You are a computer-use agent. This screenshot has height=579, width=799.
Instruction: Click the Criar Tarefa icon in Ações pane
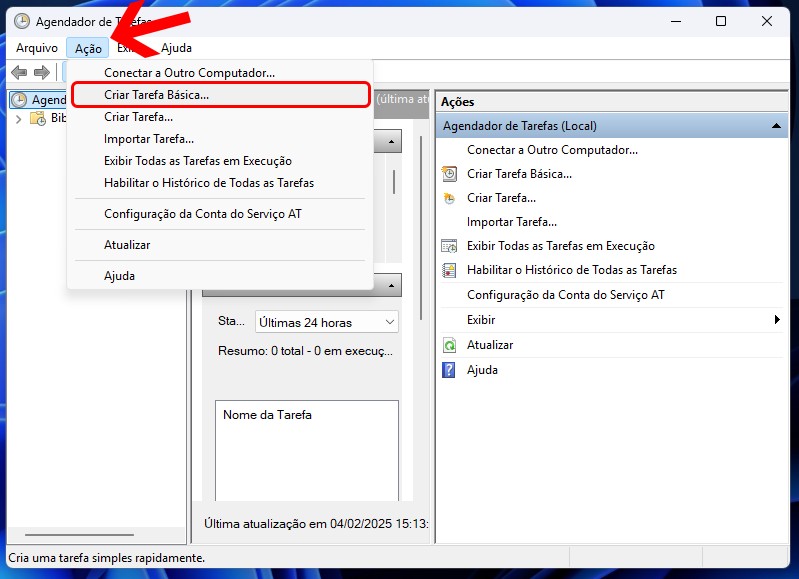[x=449, y=198]
